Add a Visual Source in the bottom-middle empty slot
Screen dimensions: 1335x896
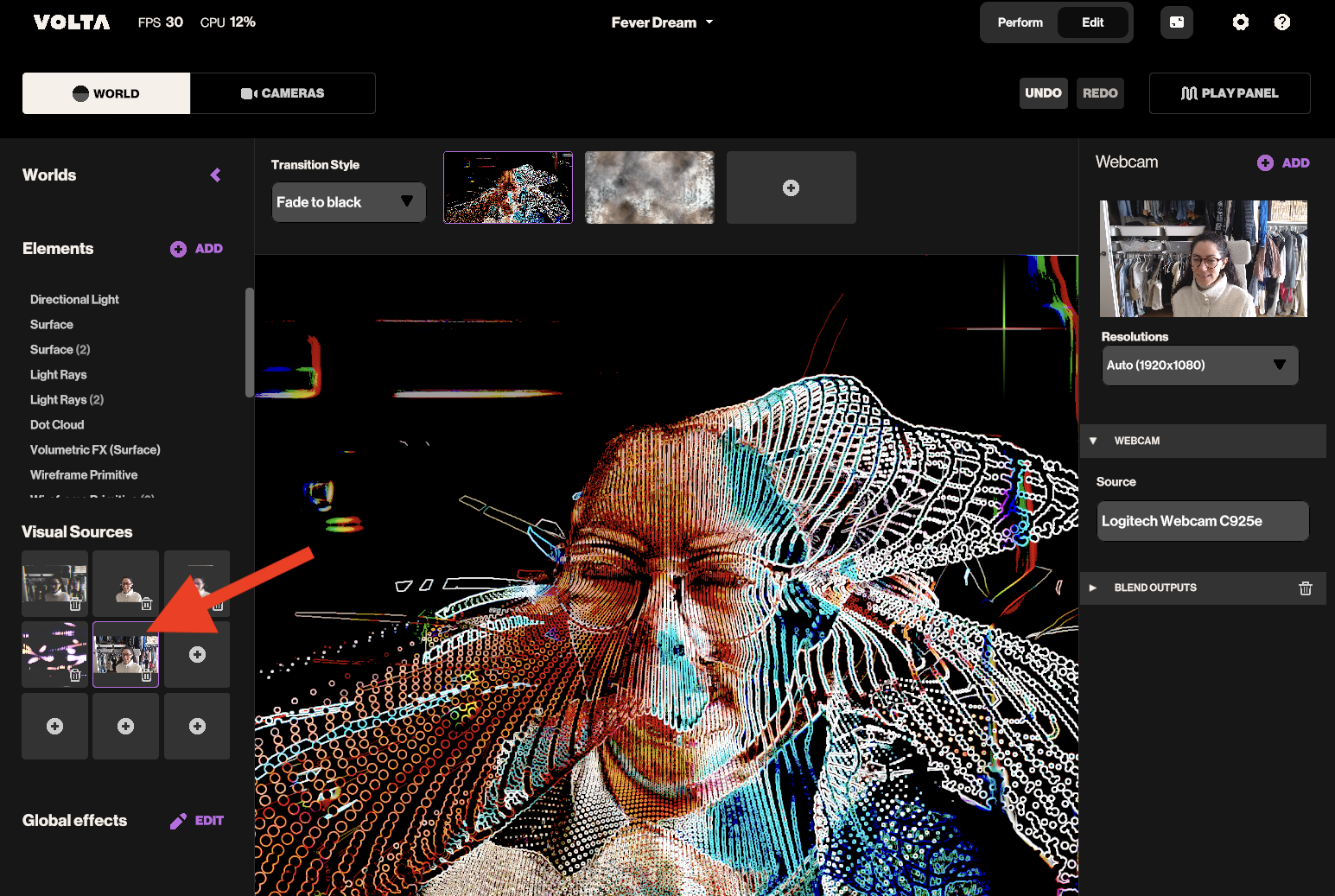tap(126, 726)
